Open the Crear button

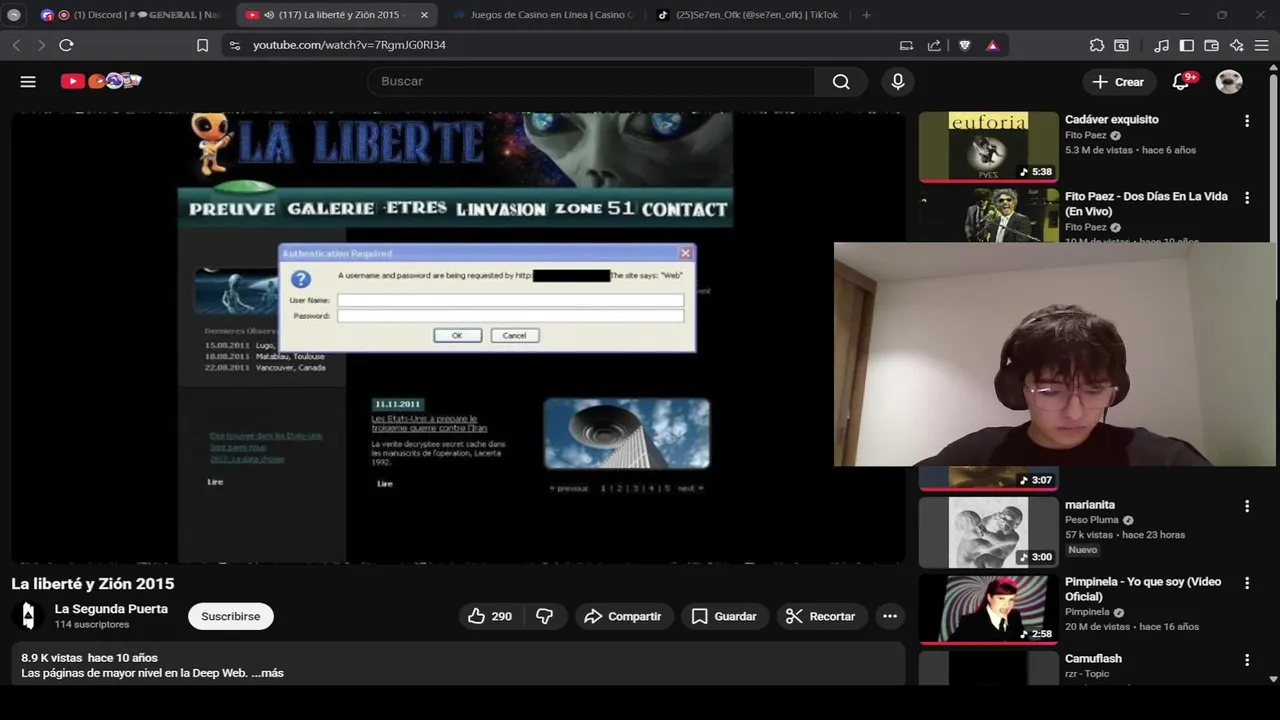(x=1118, y=81)
